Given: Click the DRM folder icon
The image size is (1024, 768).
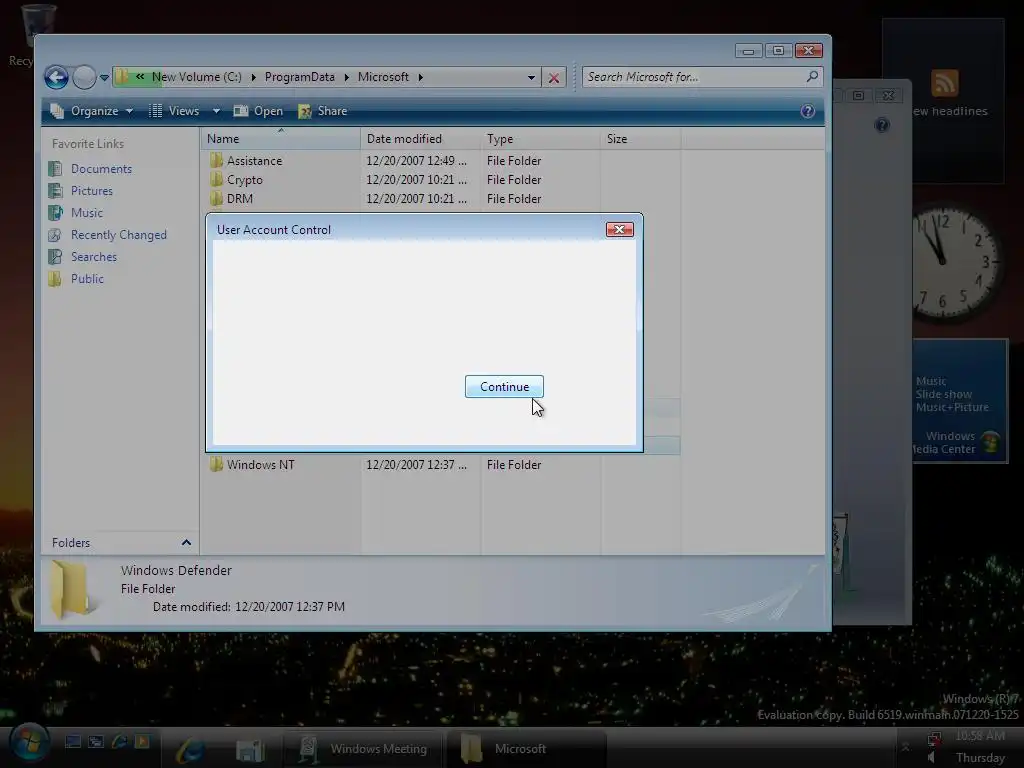Looking at the screenshot, I should 216,199.
